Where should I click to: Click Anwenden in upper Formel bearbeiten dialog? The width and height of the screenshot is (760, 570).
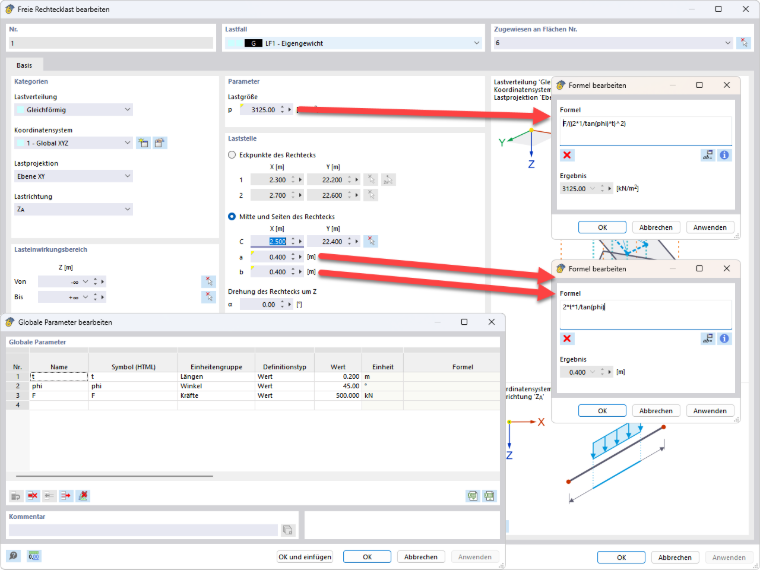tap(710, 227)
